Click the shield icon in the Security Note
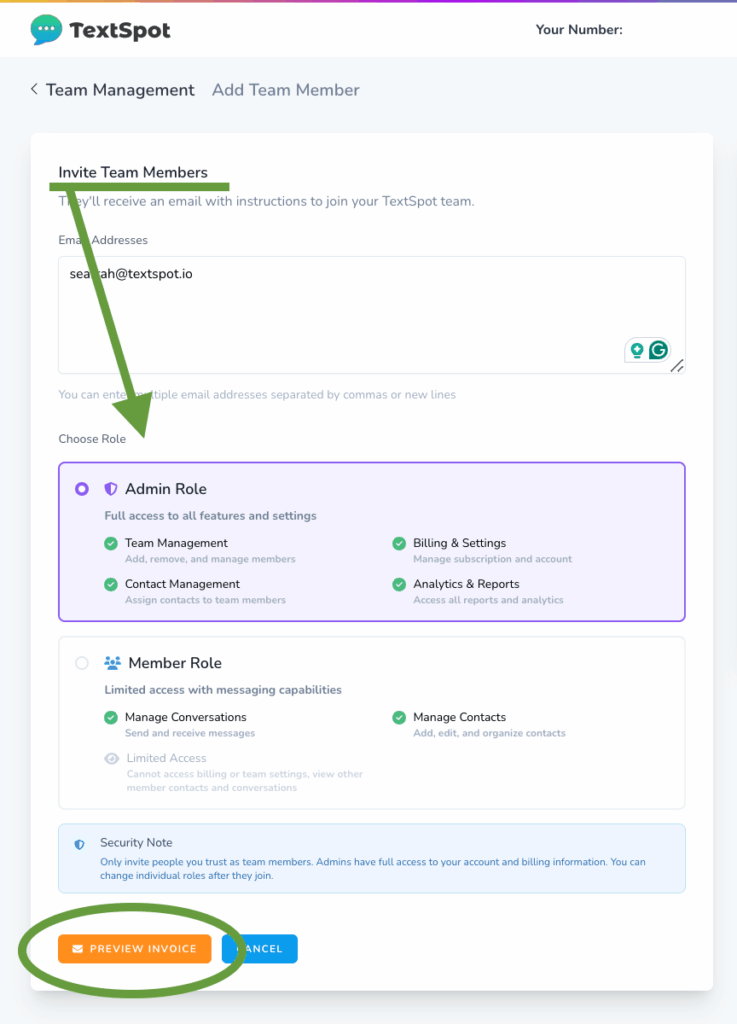 pyautogui.click(x=80, y=844)
